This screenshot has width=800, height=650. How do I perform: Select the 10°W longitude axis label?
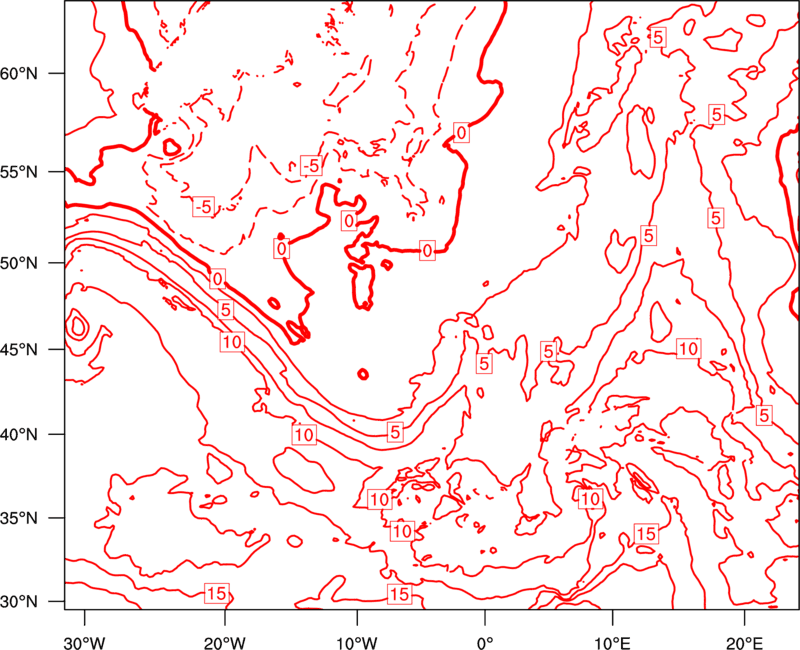click(357, 642)
